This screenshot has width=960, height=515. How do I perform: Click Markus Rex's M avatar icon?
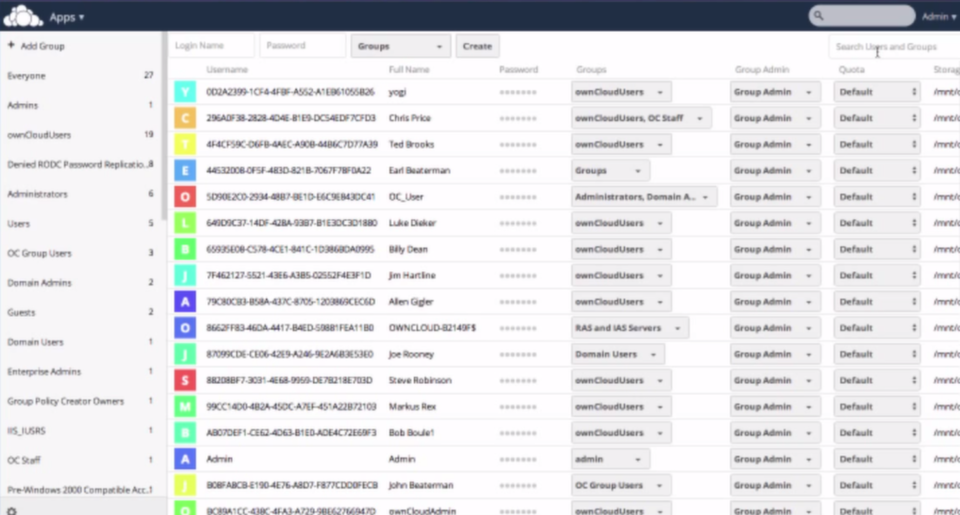pos(185,407)
